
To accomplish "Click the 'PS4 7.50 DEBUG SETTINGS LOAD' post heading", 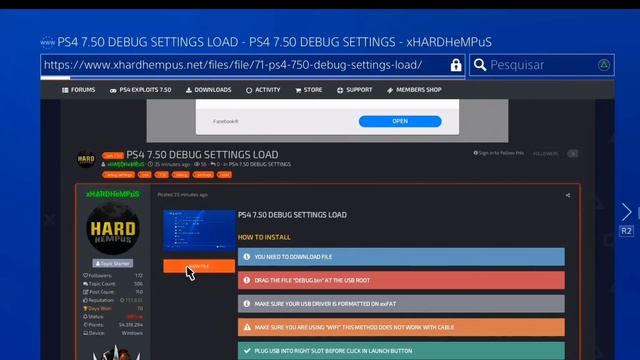I will pyautogui.click(x=292, y=215).
